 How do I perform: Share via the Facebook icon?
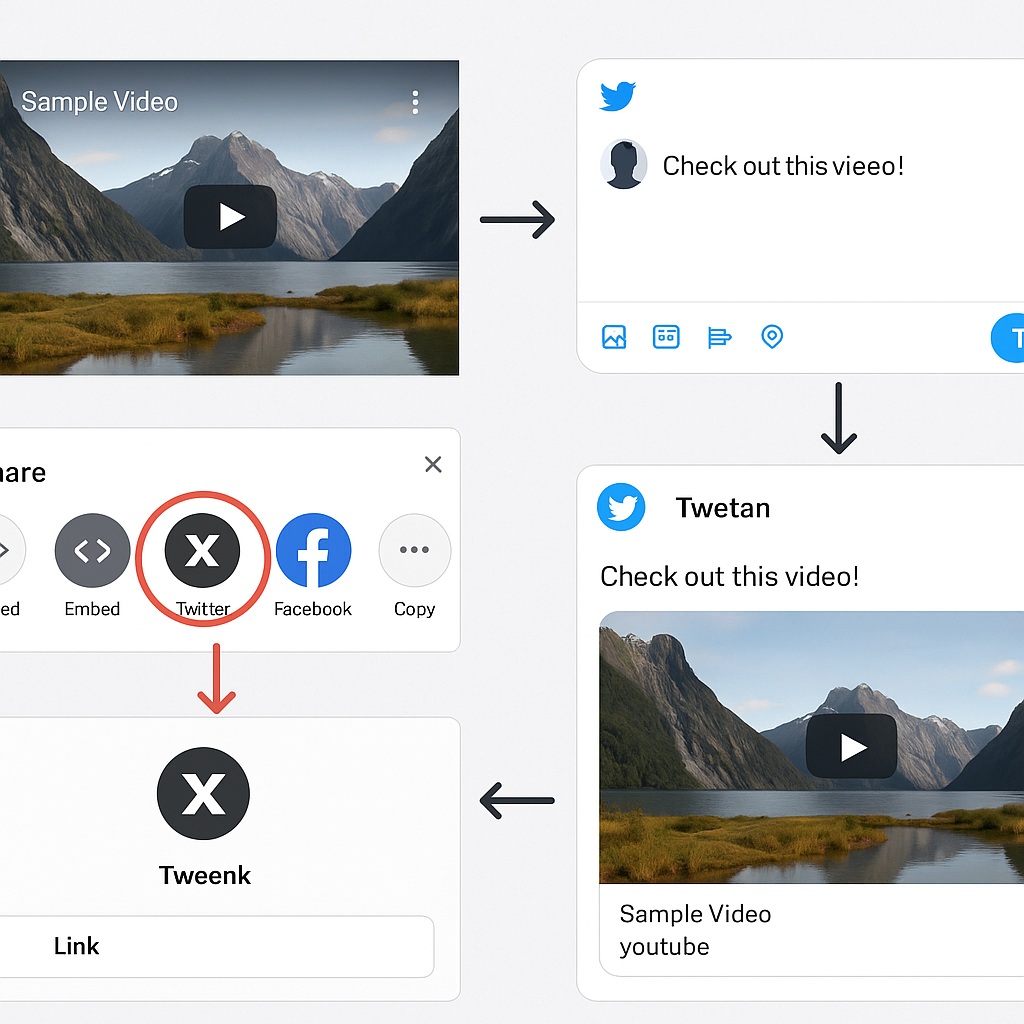(313, 551)
